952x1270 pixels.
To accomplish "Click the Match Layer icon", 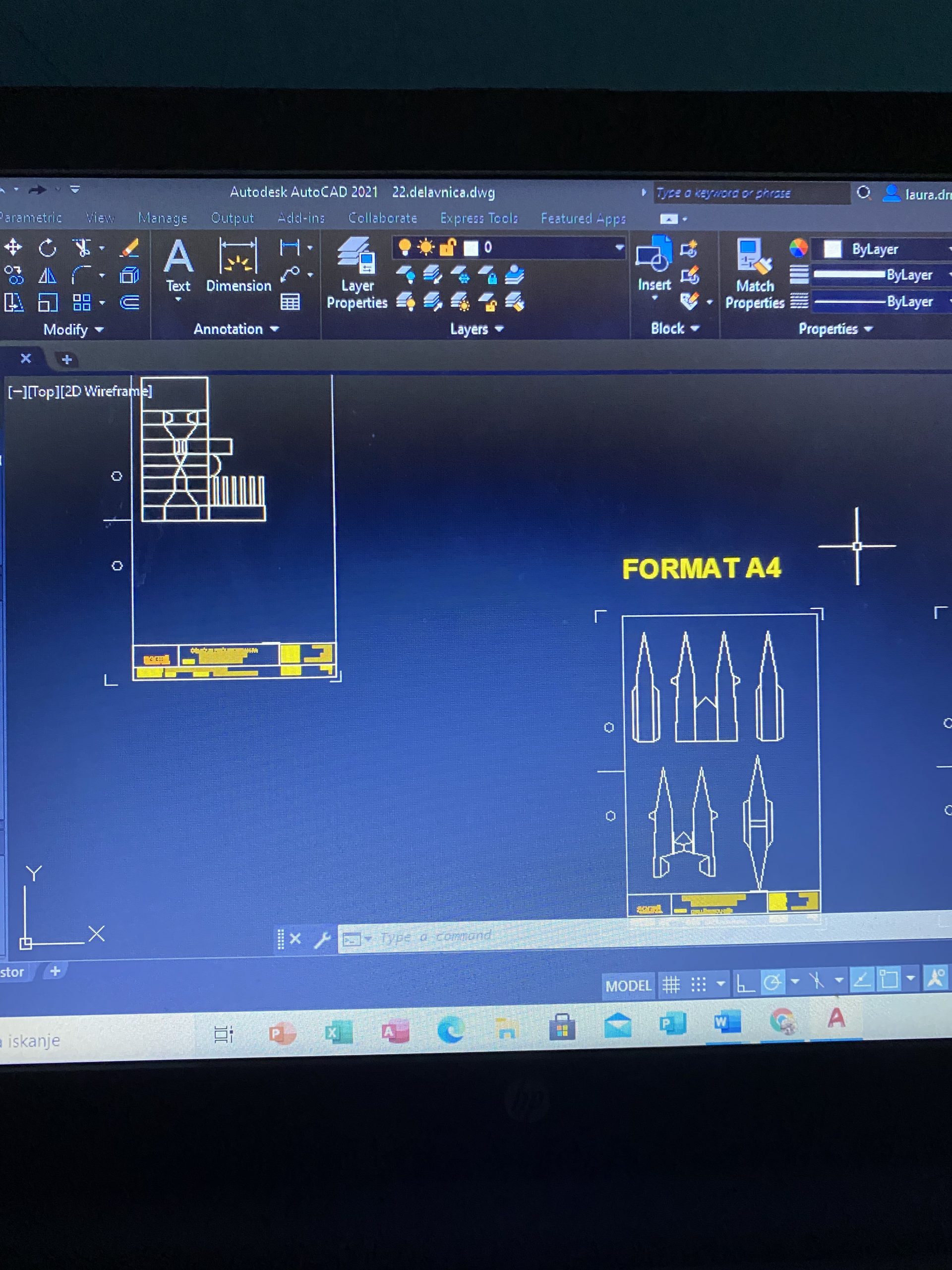I will 515,302.
